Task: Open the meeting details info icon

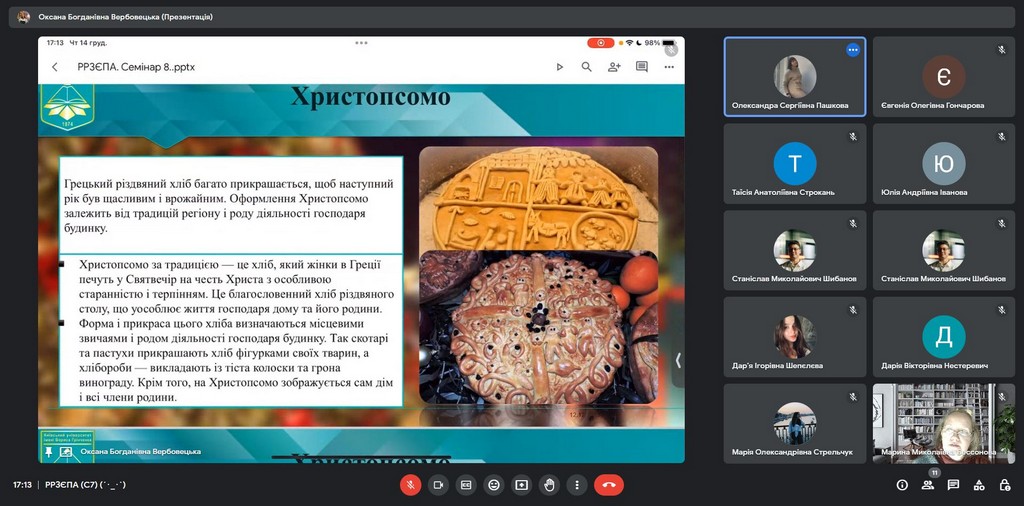Action: click(902, 485)
